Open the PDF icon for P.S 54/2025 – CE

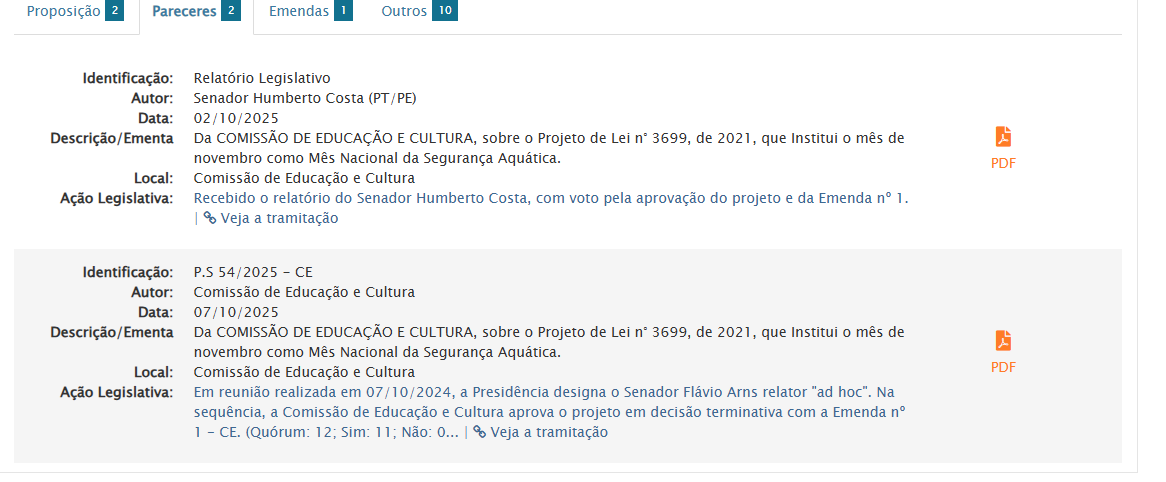coord(1003,341)
